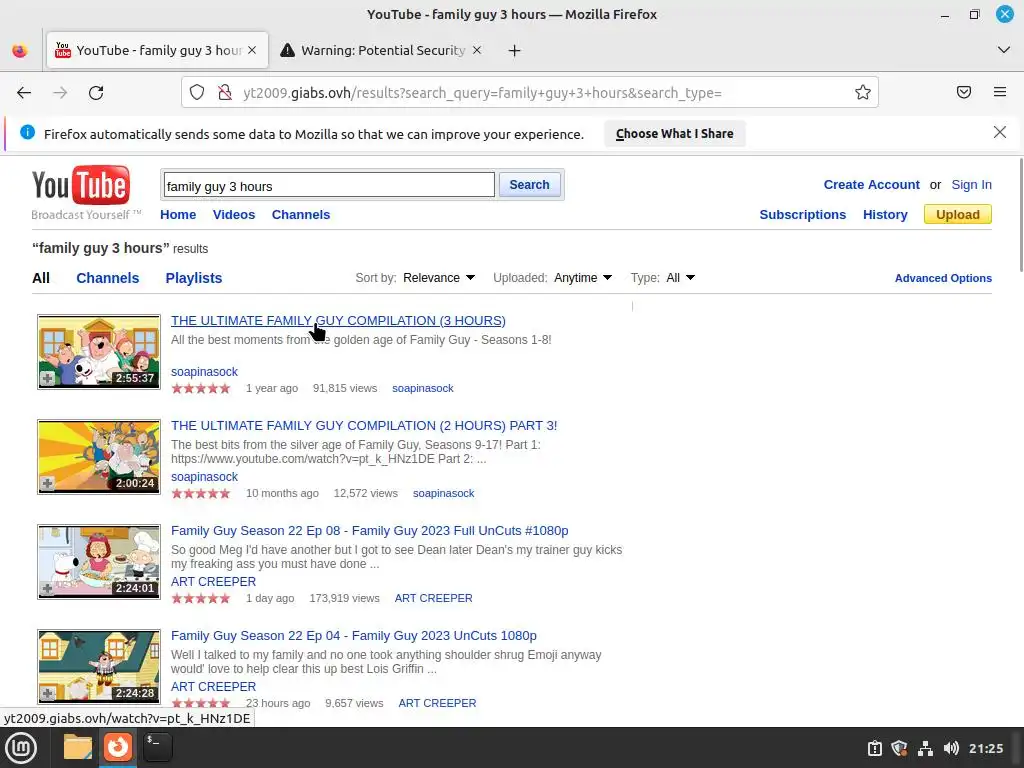
Task: Go to Home in YouTube navigation
Action: pyautogui.click(x=178, y=215)
